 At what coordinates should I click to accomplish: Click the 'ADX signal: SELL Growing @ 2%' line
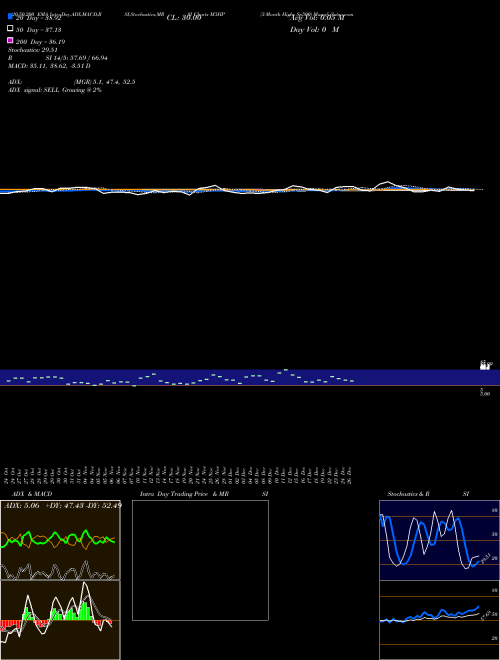point(55,90)
